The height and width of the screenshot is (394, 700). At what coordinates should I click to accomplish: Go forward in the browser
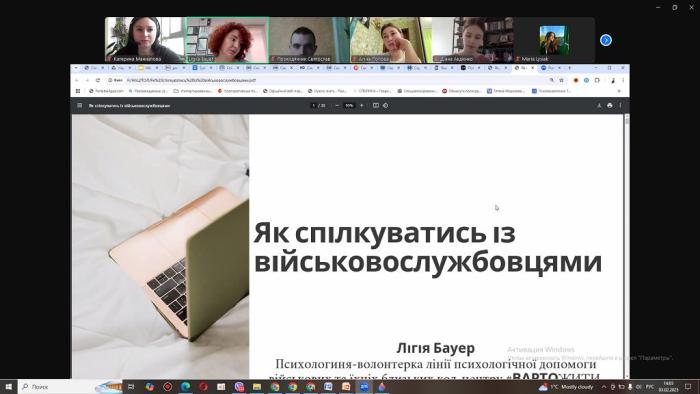click(x=87, y=80)
